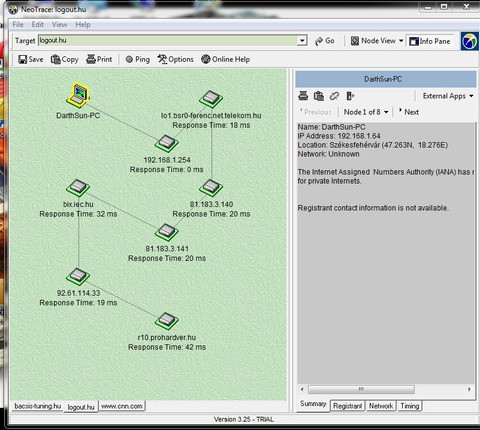Open Online Help
480x430 pixels.
[x=226, y=59]
